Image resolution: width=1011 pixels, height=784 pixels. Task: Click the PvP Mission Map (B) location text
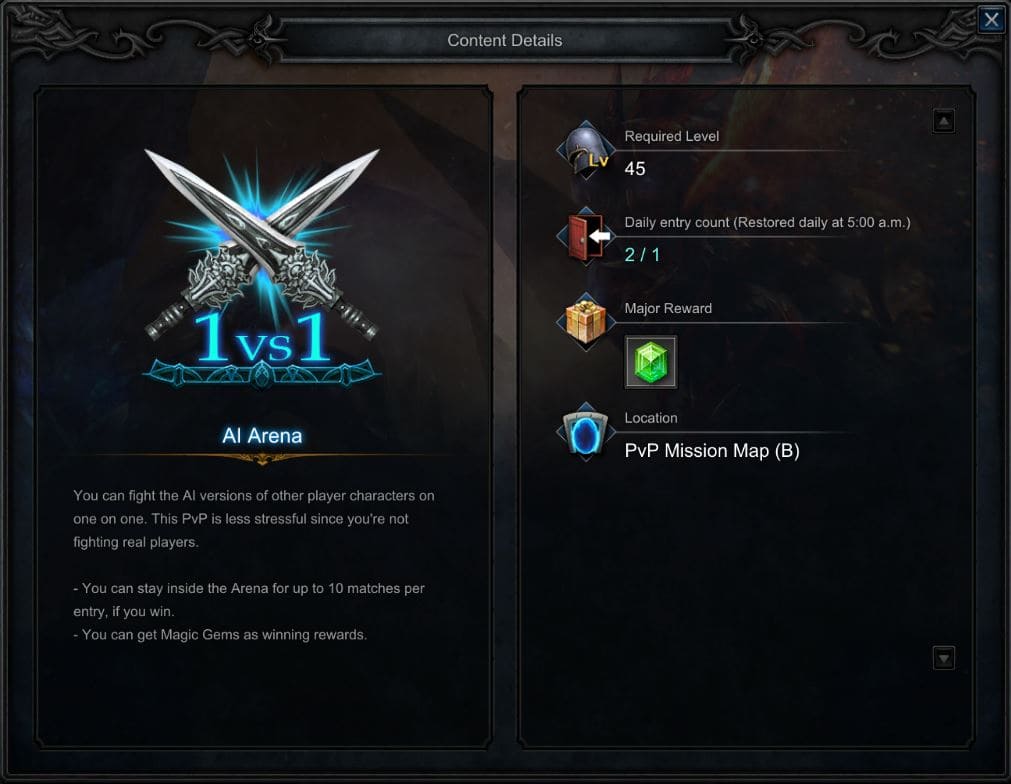point(712,451)
